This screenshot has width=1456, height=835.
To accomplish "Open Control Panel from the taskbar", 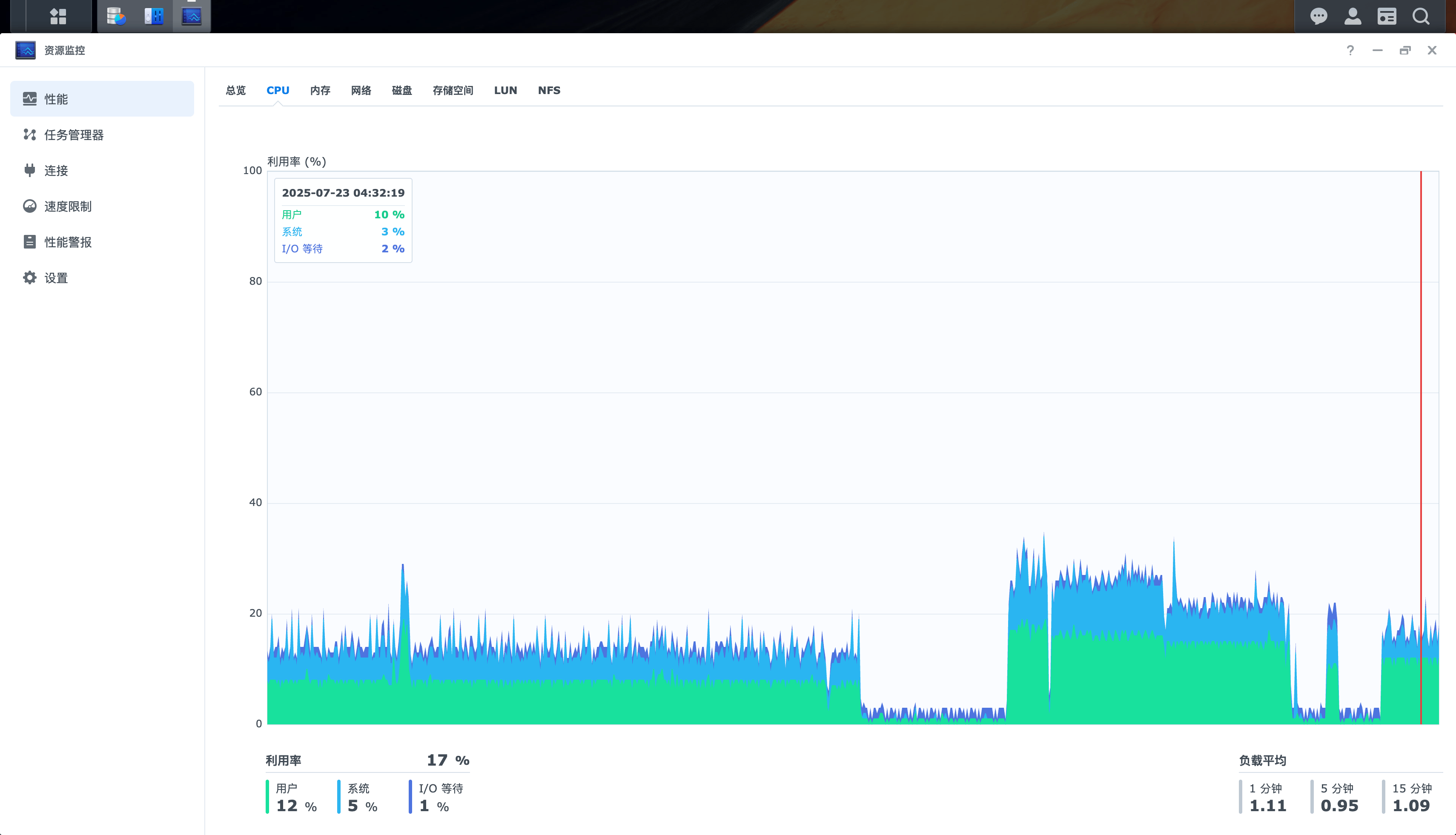I will [154, 16].
